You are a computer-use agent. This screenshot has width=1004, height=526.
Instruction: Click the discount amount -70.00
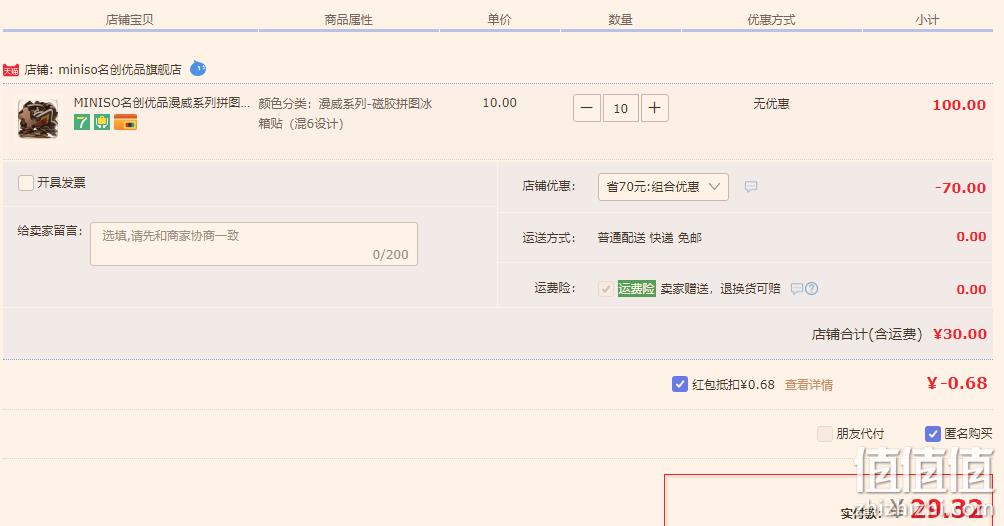[960, 188]
